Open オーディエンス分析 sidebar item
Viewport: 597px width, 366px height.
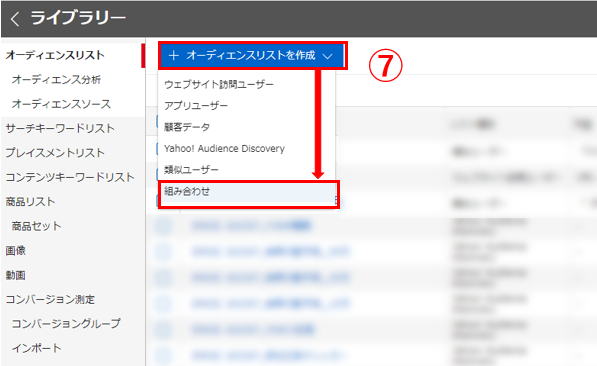56,80
